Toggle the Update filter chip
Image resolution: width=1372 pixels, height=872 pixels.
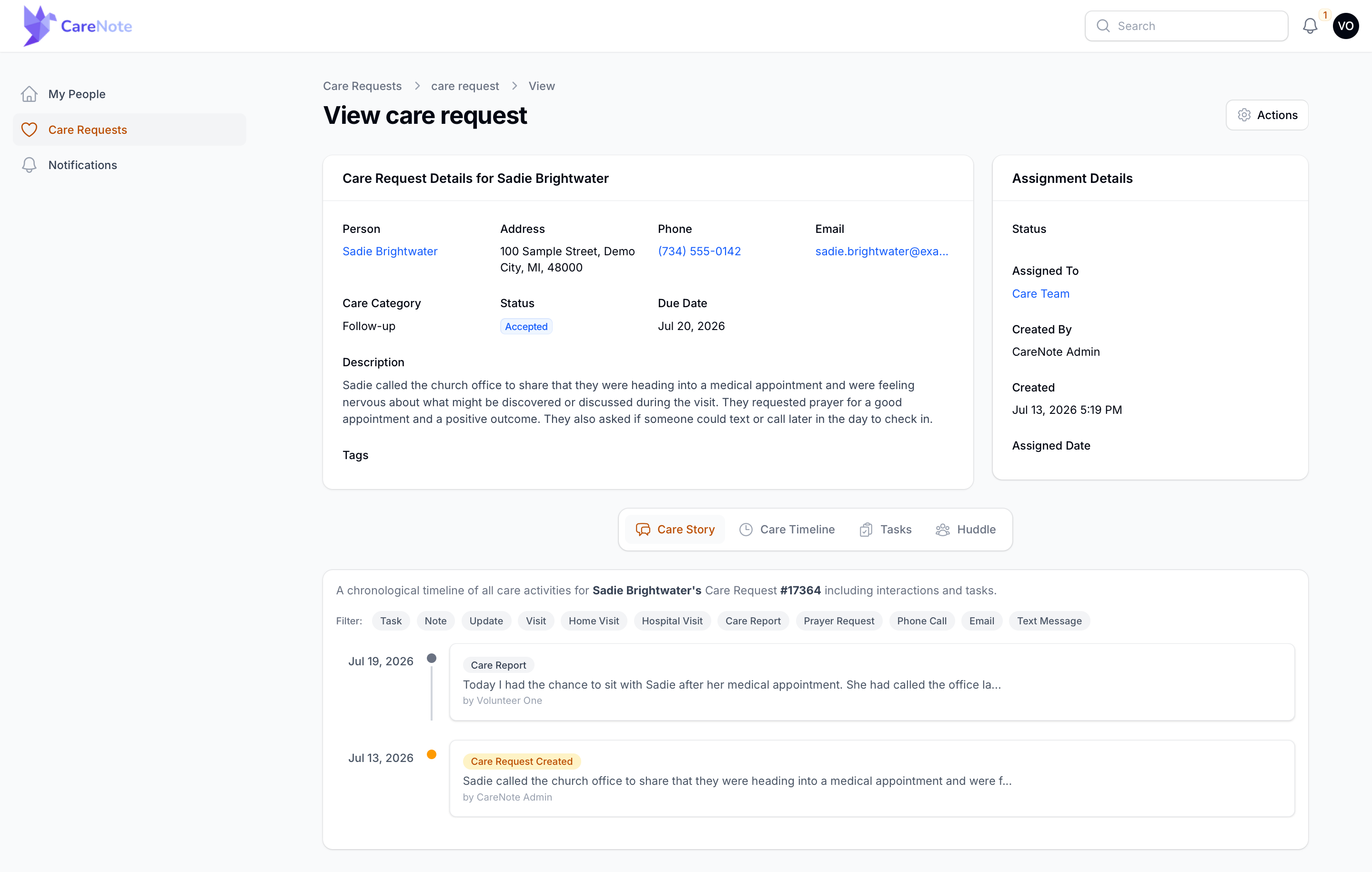pos(486,621)
